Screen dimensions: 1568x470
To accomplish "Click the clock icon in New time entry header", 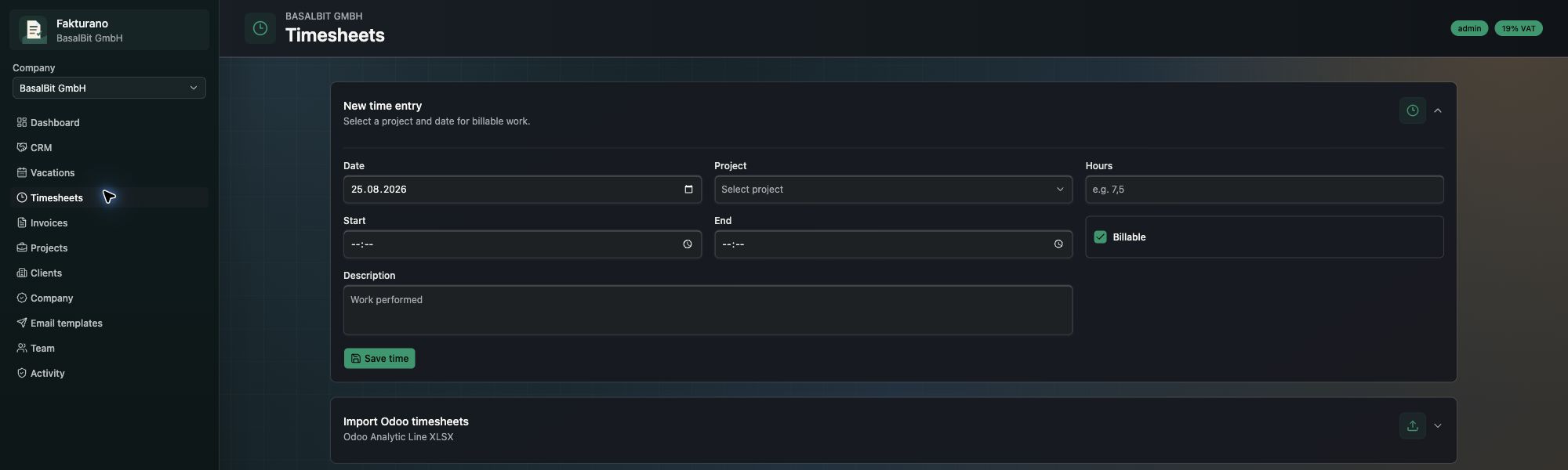I will (x=1413, y=110).
